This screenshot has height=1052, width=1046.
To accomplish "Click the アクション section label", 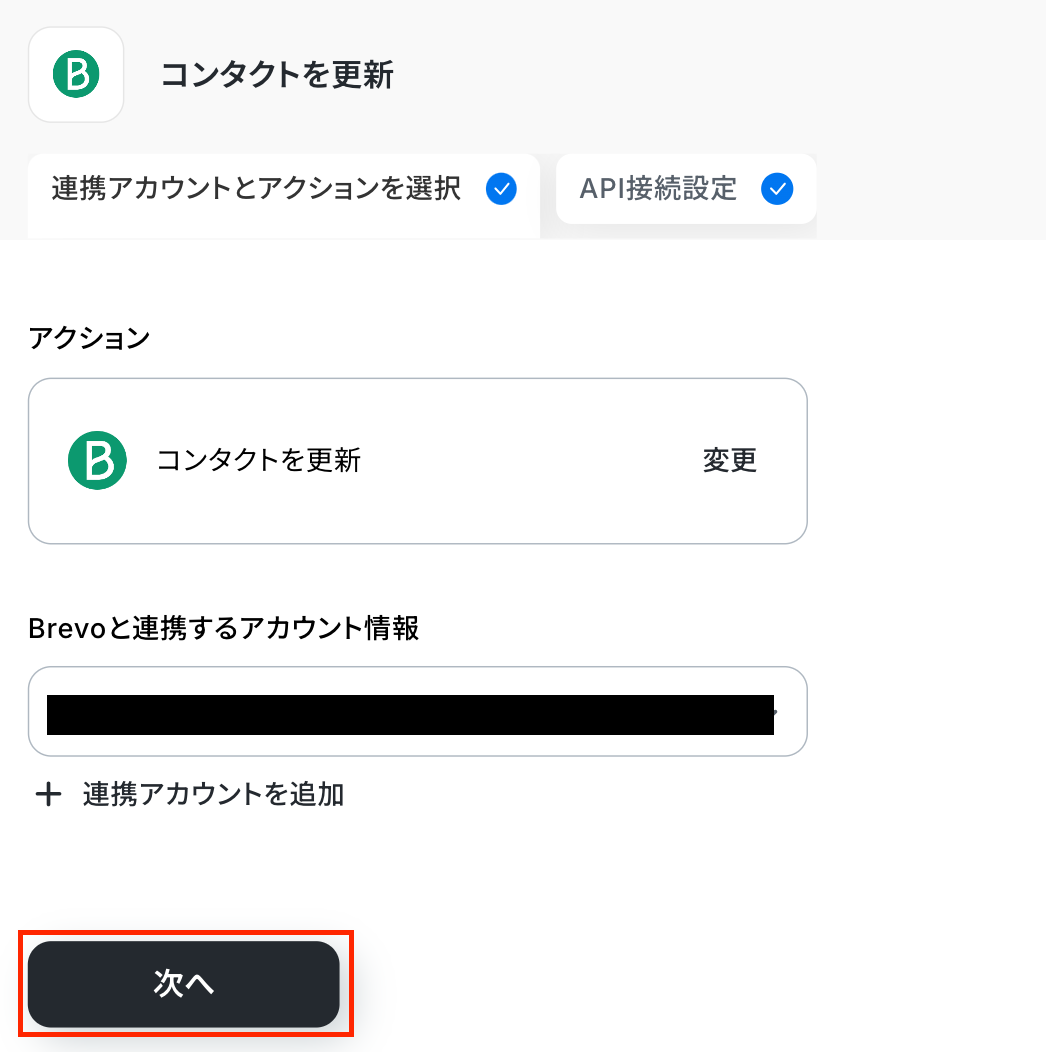I will (x=89, y=338).
